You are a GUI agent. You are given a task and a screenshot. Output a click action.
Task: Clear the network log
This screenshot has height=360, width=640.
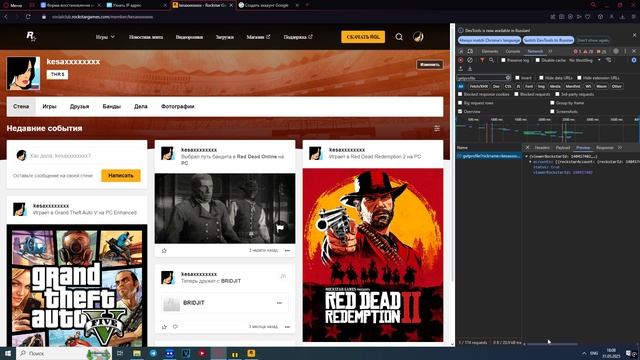pos(470,60)
